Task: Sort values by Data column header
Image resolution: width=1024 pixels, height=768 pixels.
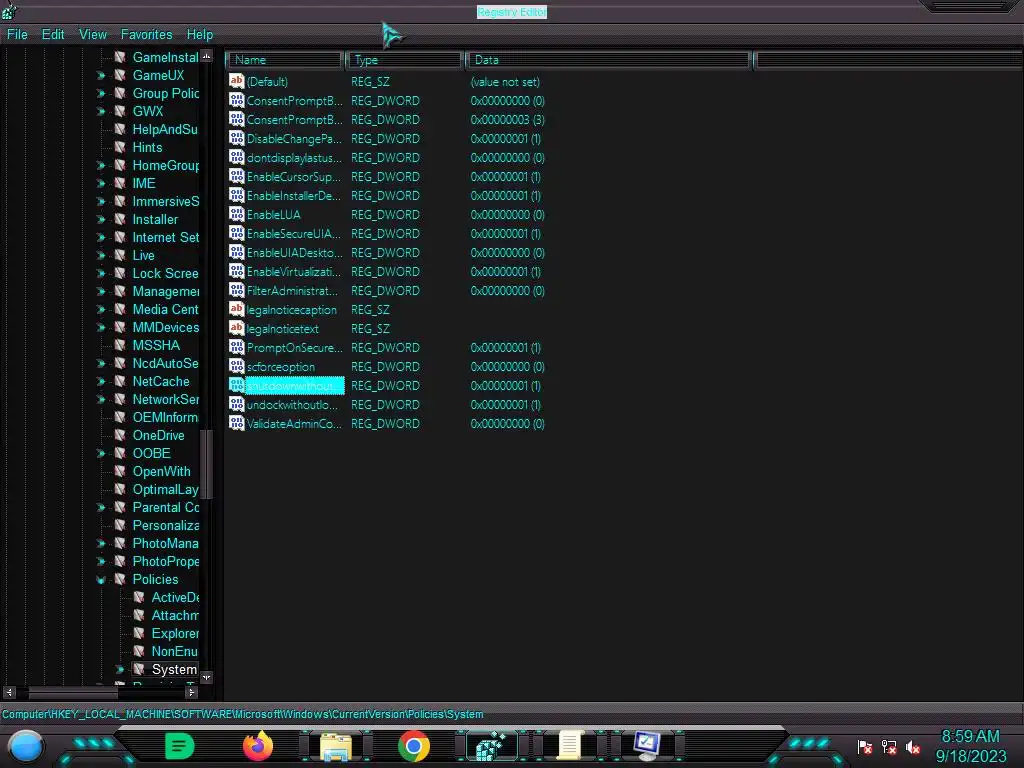Action: [609, 60]
